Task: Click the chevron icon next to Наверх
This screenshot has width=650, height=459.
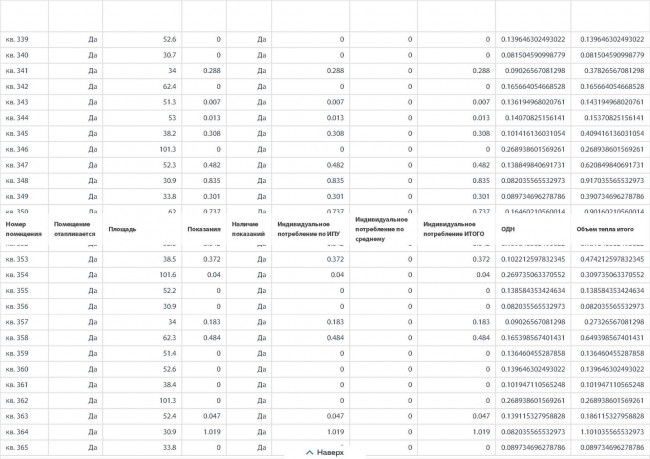Action: pyautogui.click(x=309, y=452)
